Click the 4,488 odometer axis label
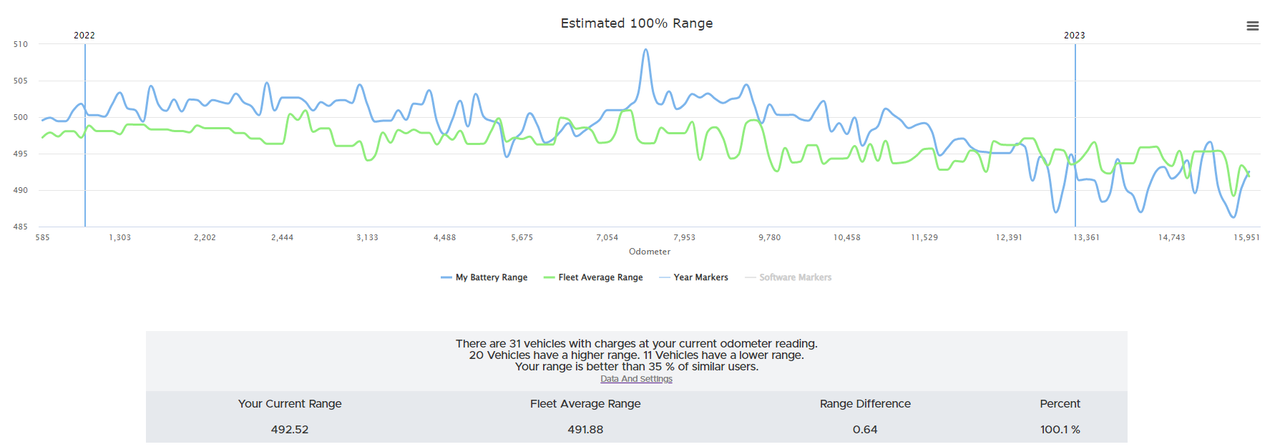Screen dimensions: 1280x446 click(x=445, y=238)
